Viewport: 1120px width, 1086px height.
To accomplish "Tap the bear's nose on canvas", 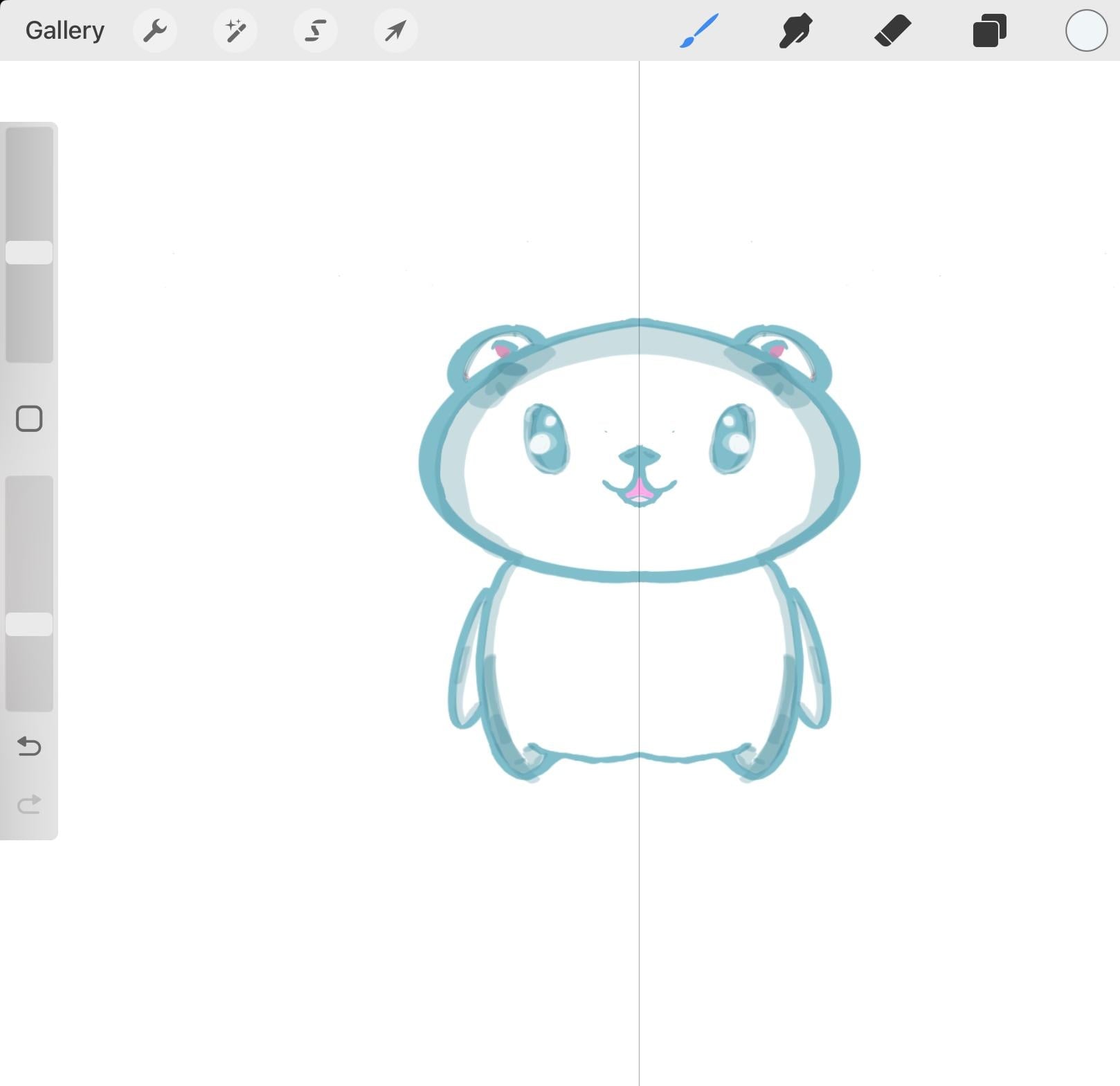I will 639,456.
